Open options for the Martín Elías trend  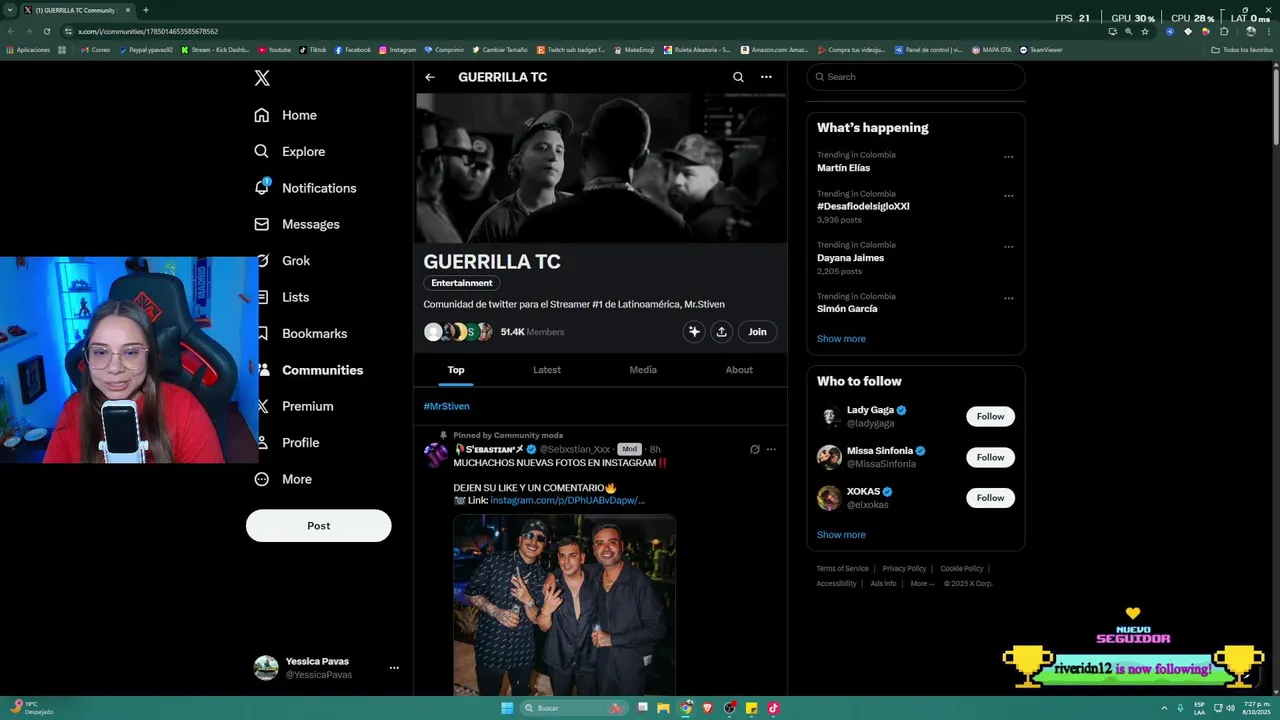click(x=1009, y=157)
